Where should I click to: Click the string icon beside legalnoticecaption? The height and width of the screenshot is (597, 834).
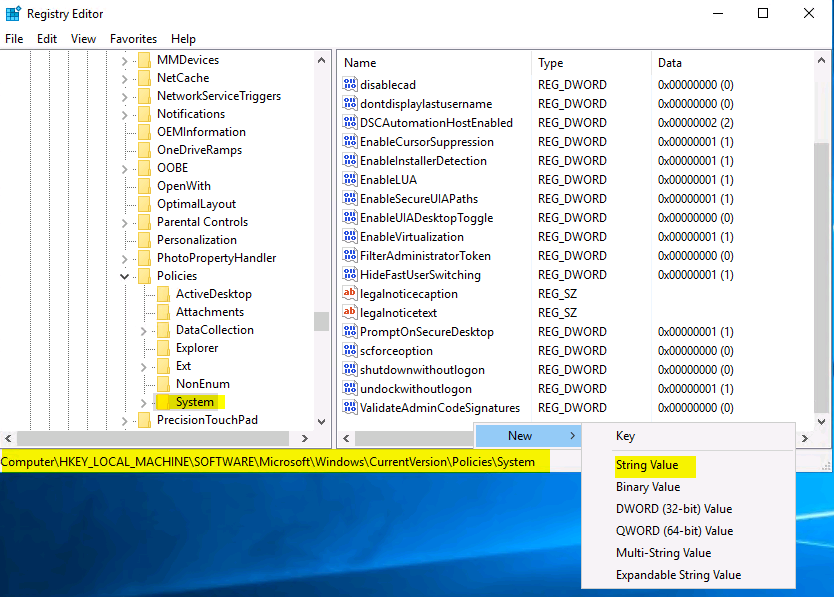click(x=350, y=294)
